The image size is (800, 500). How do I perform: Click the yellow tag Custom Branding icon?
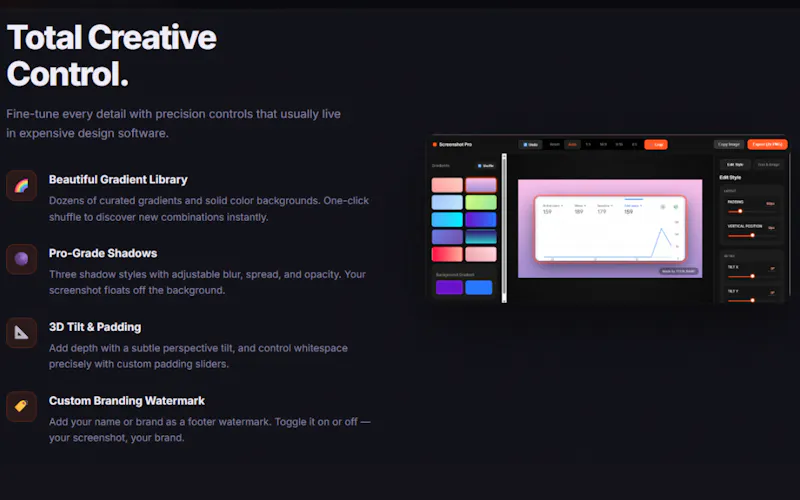click(21, 406)
